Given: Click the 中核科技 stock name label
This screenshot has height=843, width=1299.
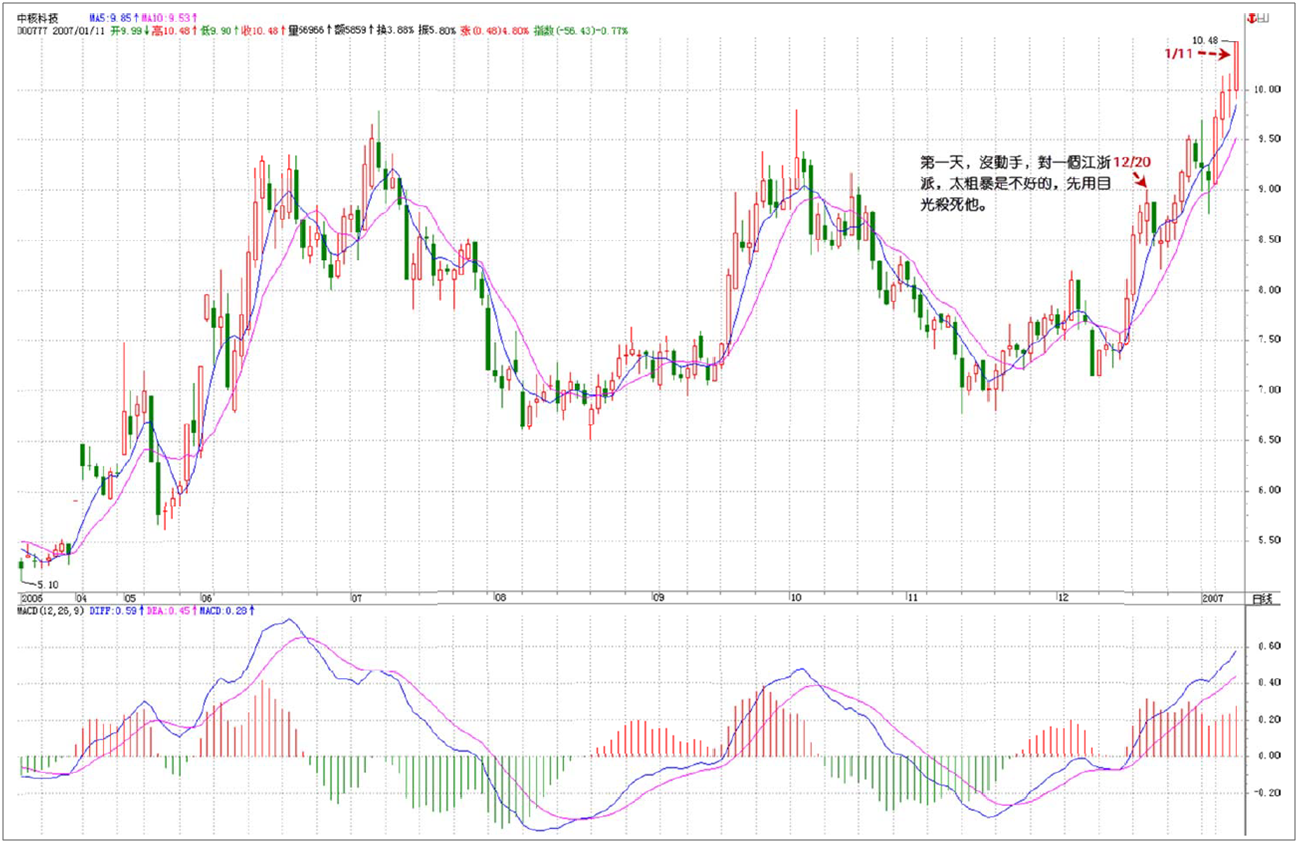Looking at the screenshot, I should (39, 18).
